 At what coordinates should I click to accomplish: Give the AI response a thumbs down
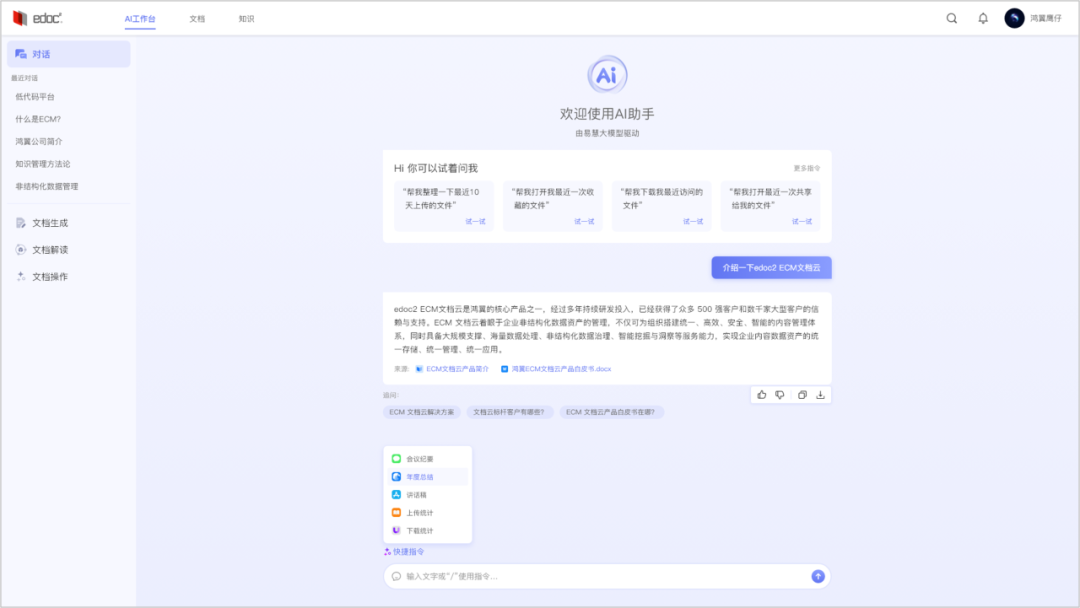(781, 394)
